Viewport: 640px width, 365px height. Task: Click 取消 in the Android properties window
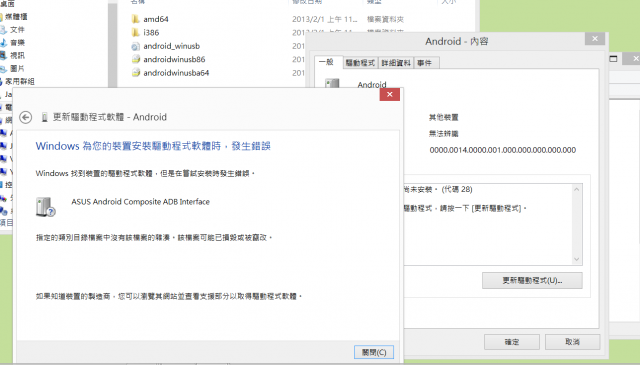(572, 342)
